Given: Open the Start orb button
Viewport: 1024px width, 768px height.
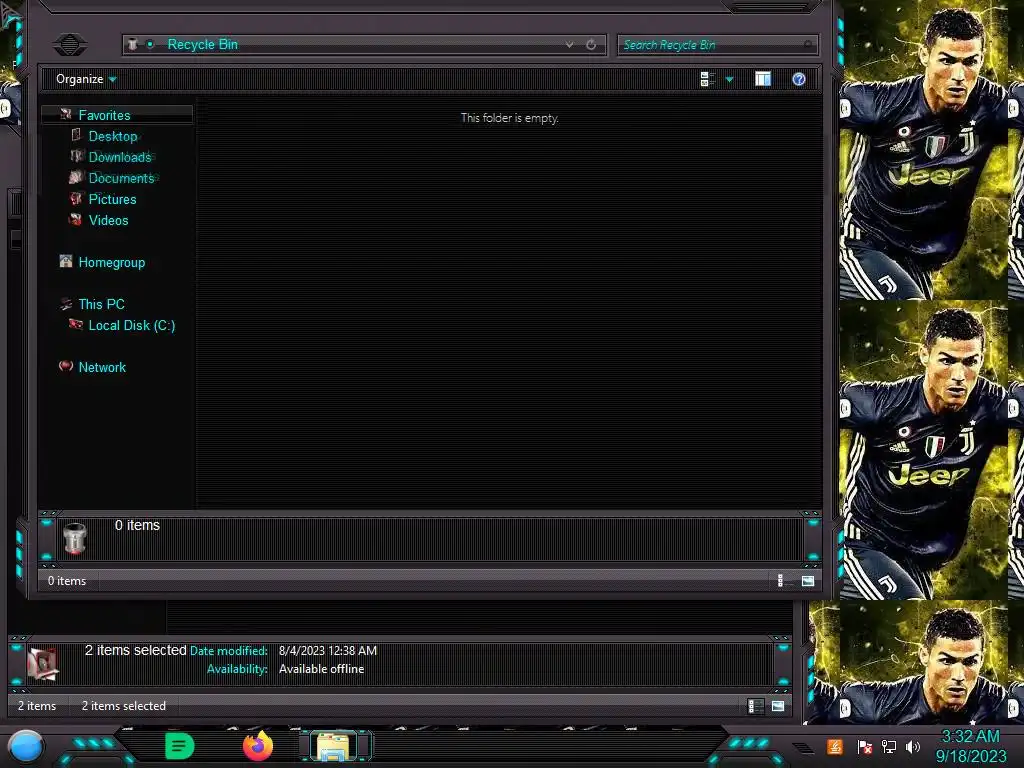Looking at the screenshot, I should tap(26, 746).
